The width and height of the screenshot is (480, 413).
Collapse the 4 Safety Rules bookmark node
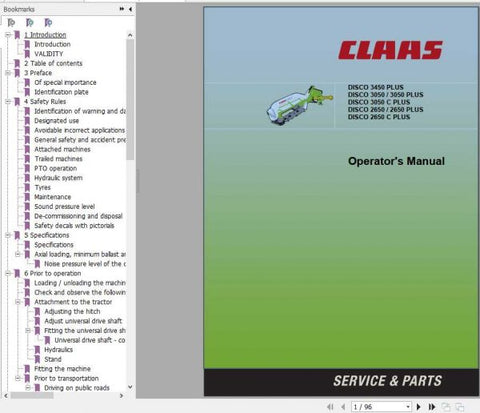pos(8,102)
